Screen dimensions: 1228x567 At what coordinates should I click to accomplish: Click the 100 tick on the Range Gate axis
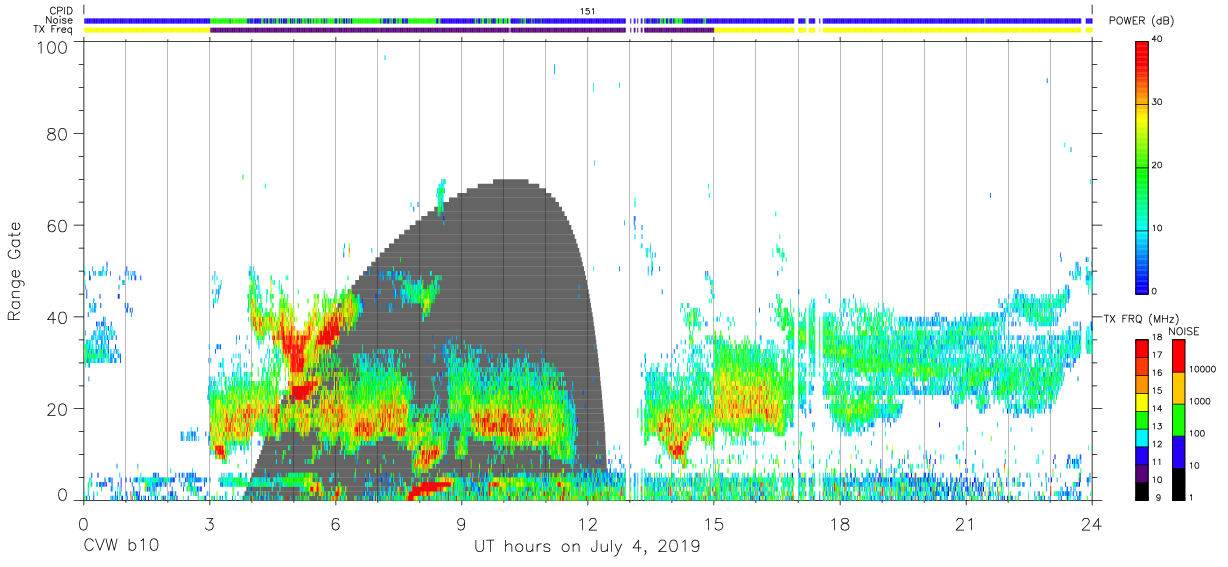point(54,46)
